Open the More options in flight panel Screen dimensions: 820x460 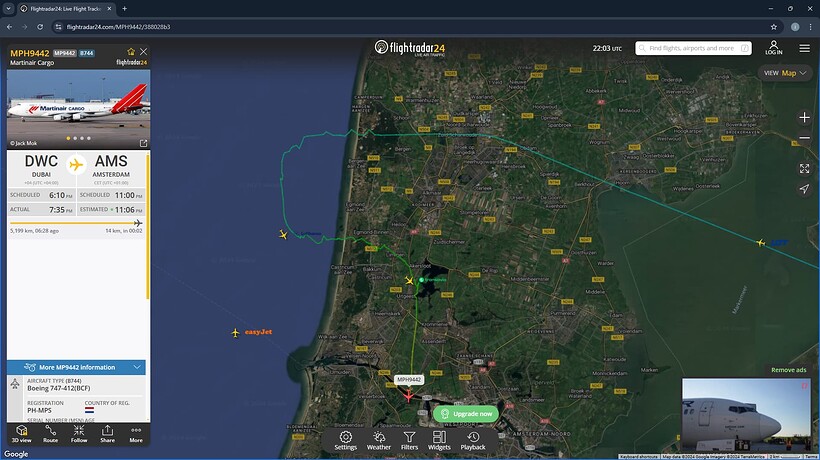click(x=136, y=434)
